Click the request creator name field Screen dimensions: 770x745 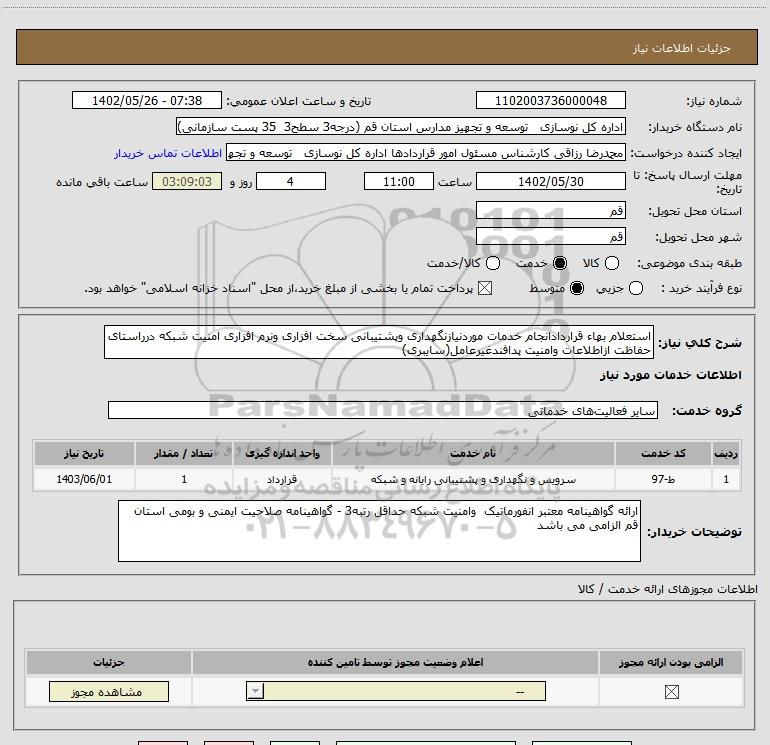pos(426,153)
